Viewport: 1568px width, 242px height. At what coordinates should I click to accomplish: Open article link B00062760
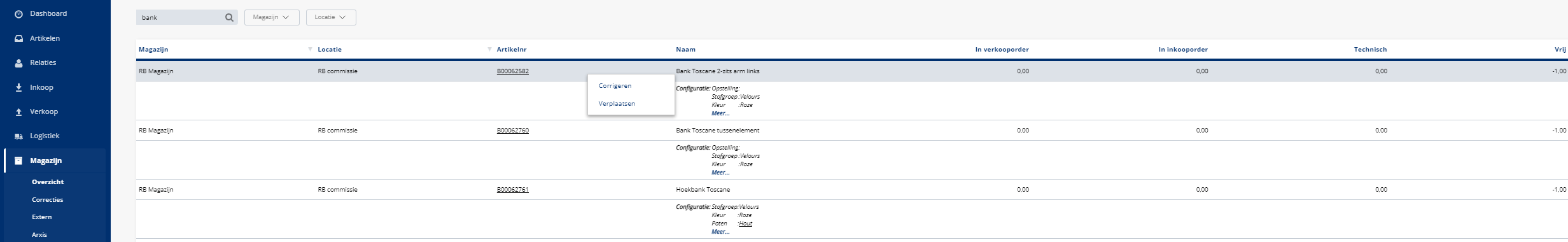(512, 131)
